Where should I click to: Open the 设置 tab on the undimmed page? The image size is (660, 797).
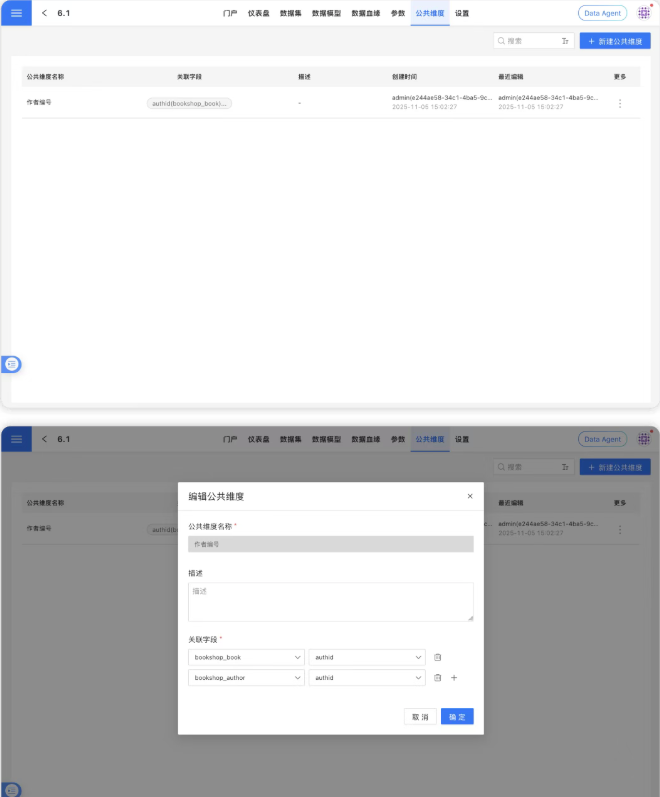462,13
